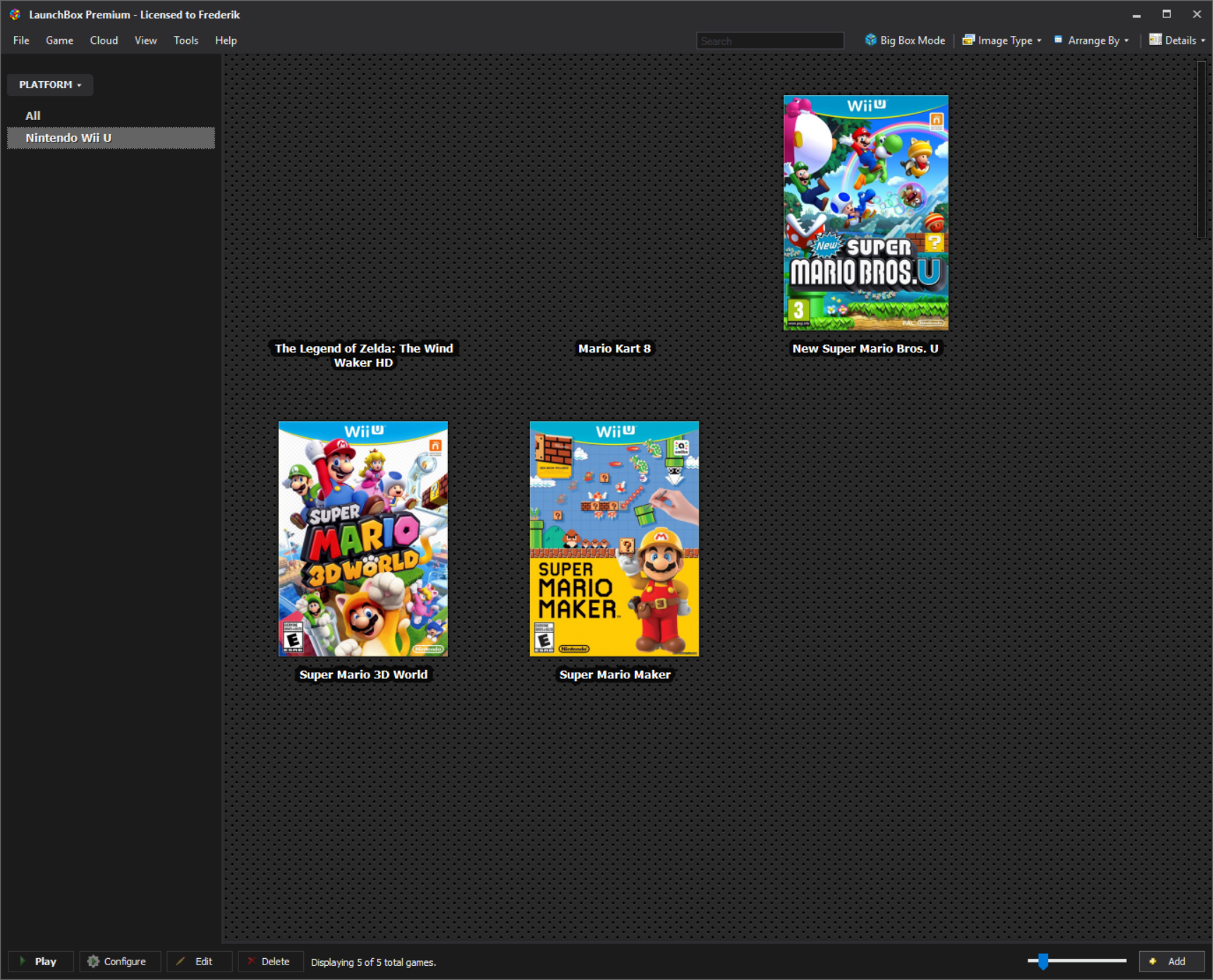
Task: Switch to Big Box Mode
Action: pos(905,40)
